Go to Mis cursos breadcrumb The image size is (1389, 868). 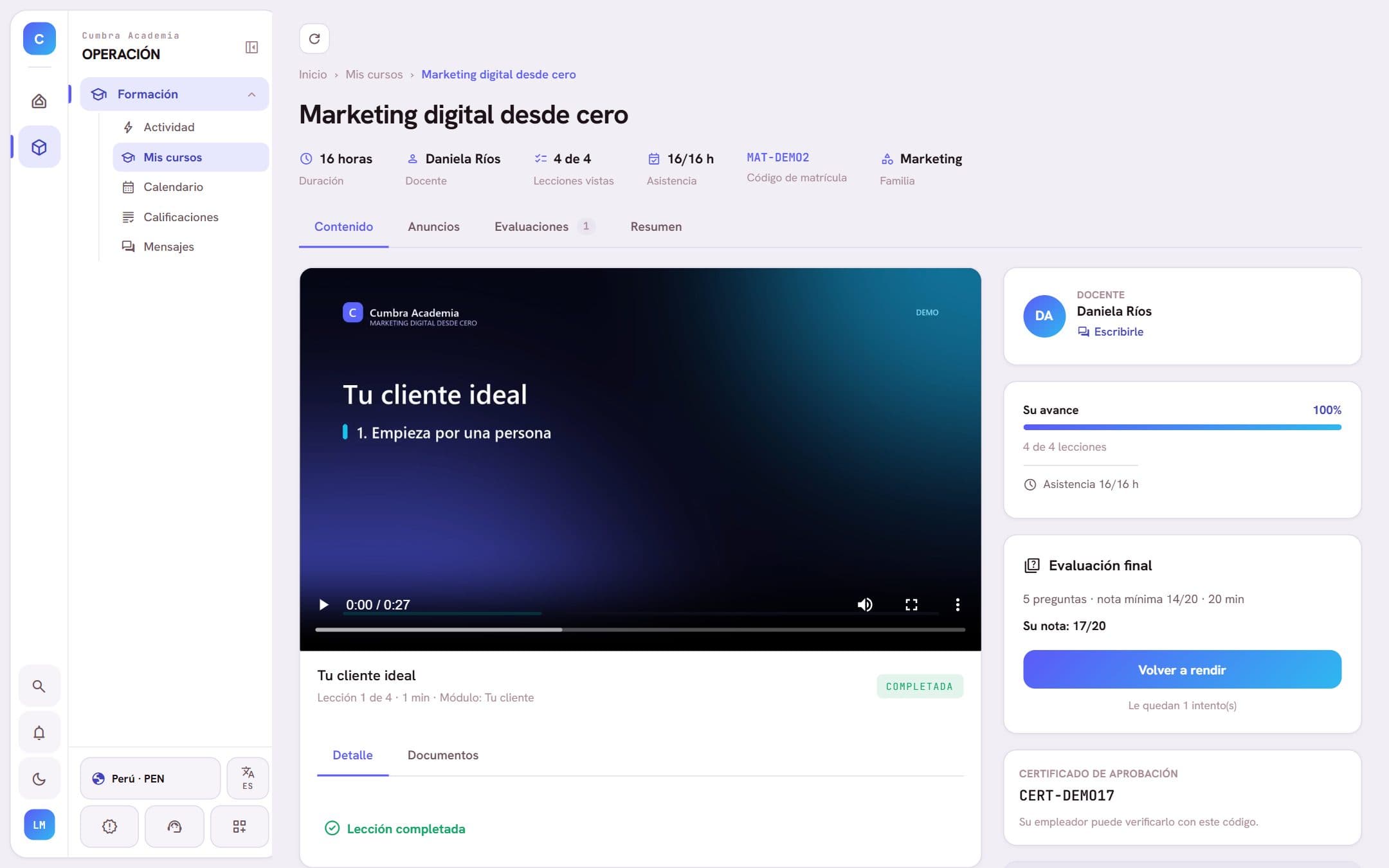click(x=374, y=75)
